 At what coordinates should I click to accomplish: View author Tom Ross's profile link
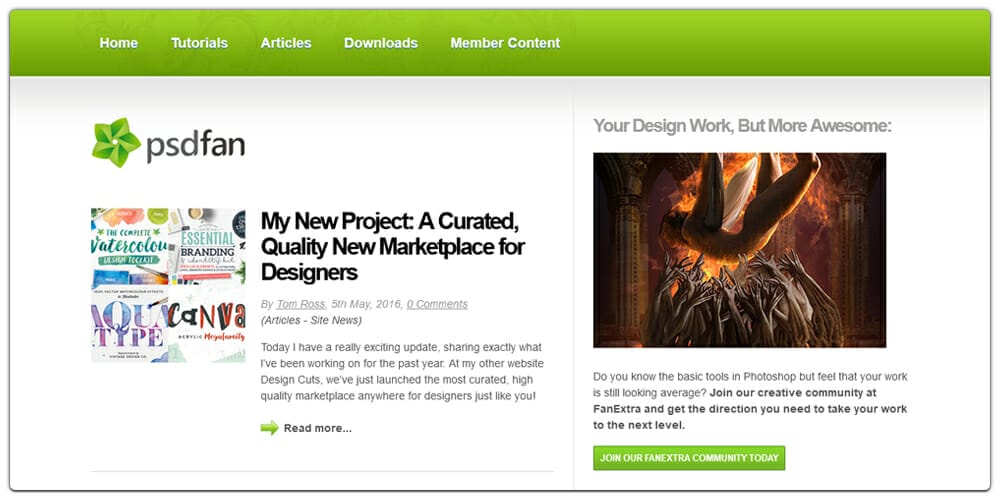click(x=301, y=304)
